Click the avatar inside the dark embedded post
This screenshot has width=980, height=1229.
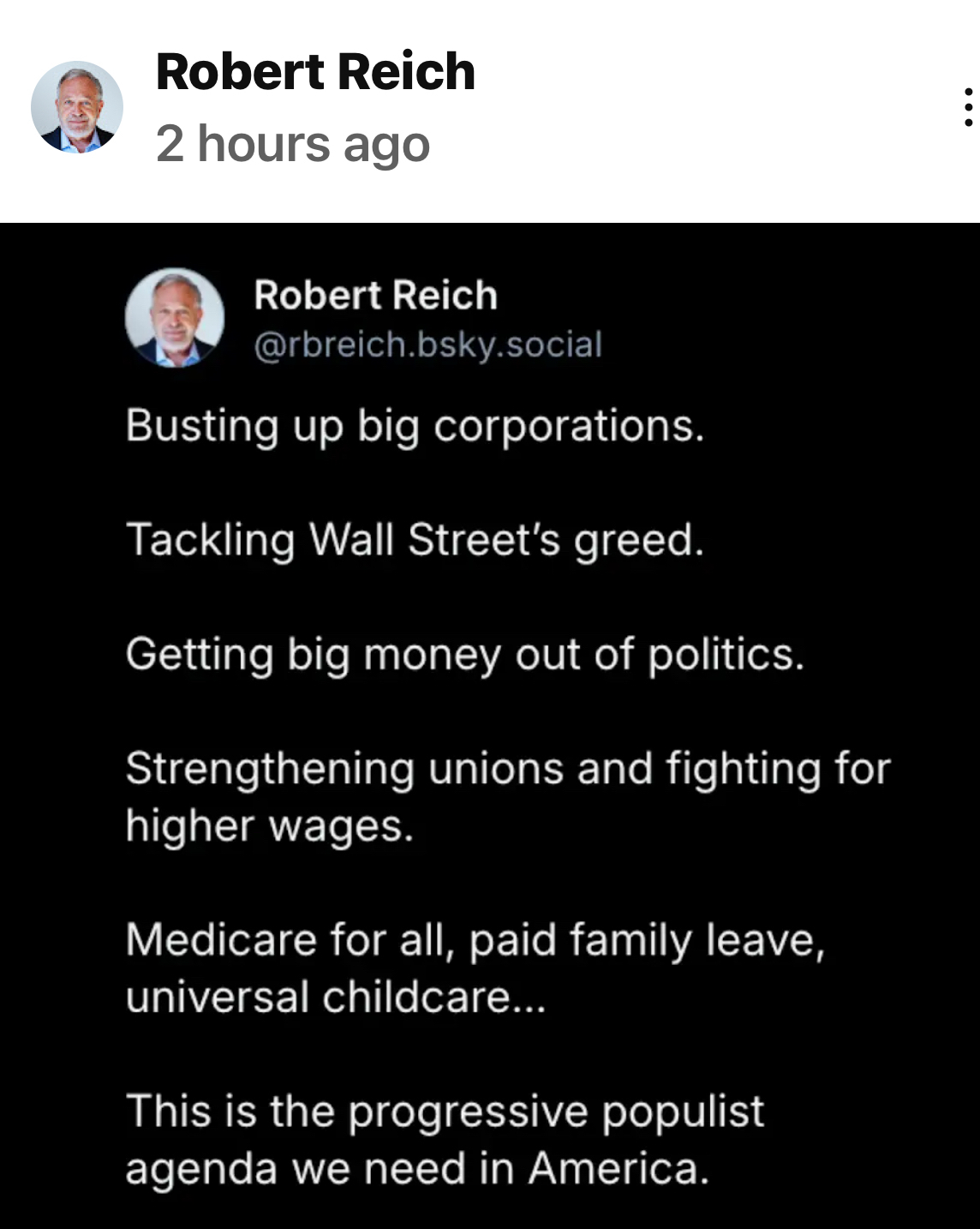(175, 318)
